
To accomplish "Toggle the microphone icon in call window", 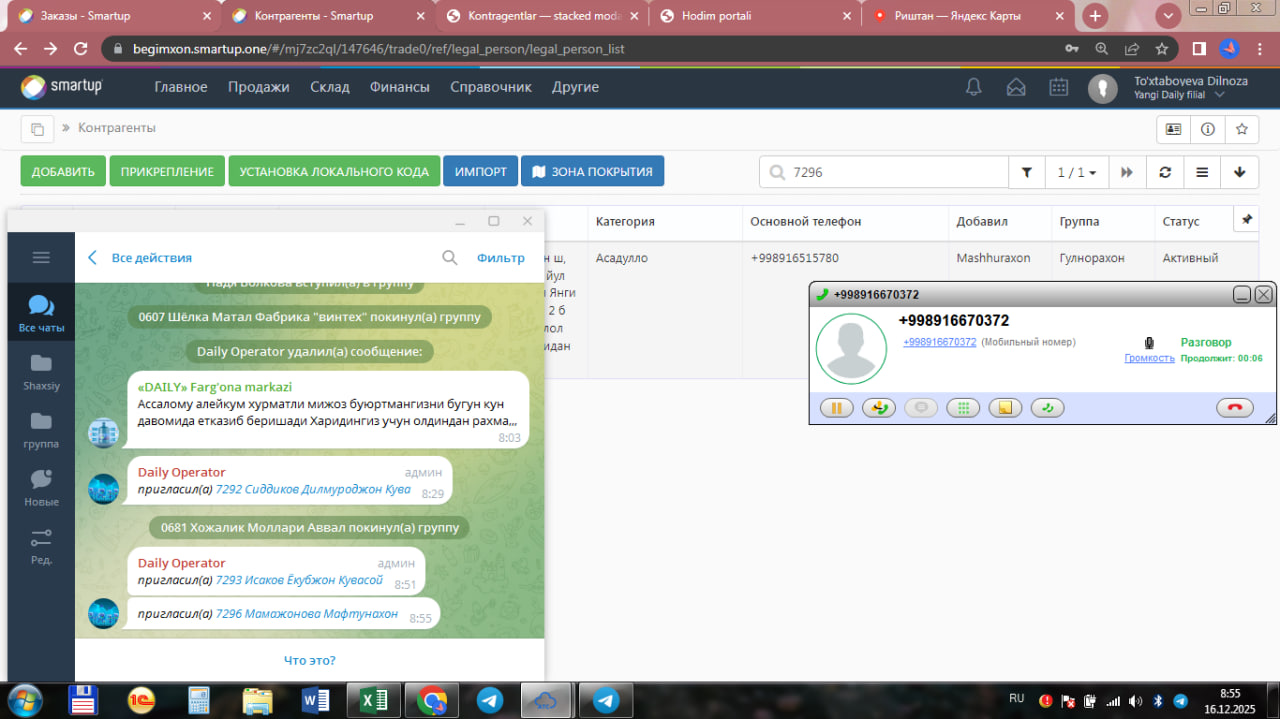I will [x=1149, y=343].
